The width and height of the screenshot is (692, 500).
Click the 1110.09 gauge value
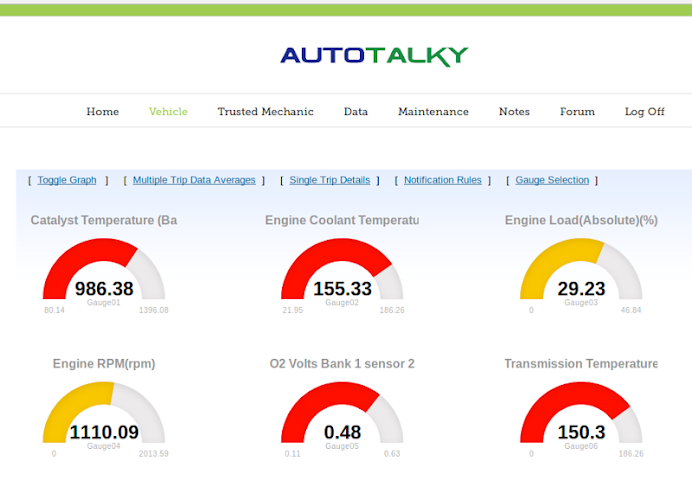[x=104, y=432]
